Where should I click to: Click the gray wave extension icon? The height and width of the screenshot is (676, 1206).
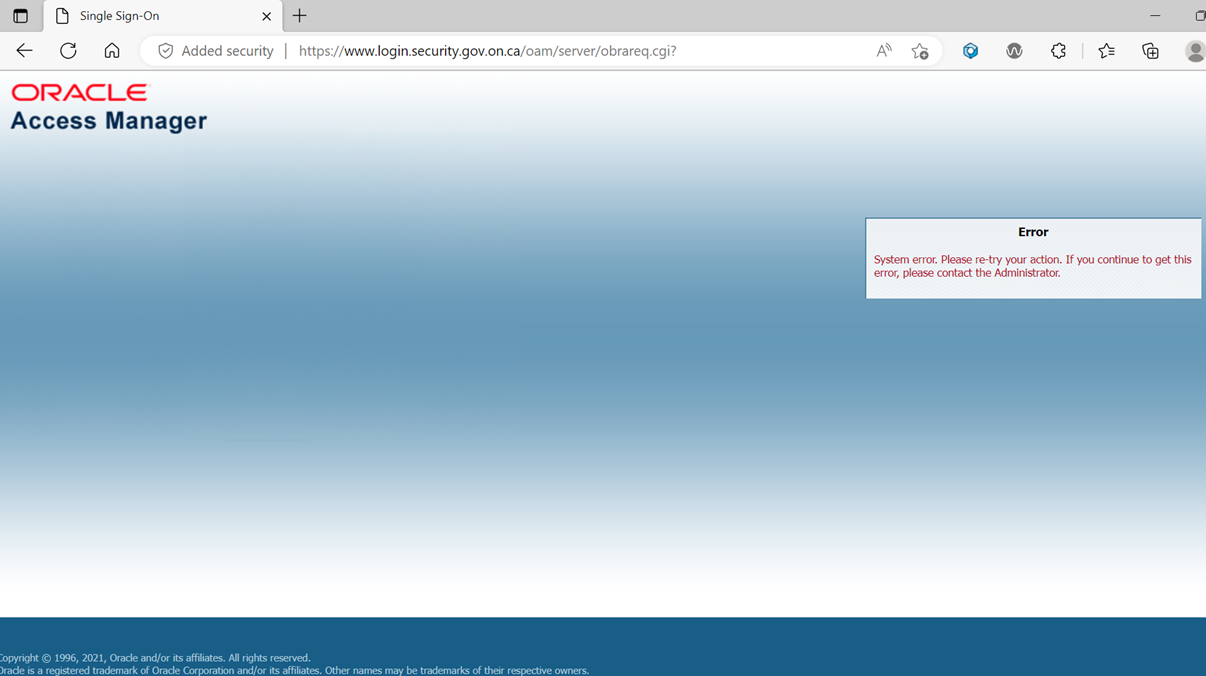tap(1014, 51)
